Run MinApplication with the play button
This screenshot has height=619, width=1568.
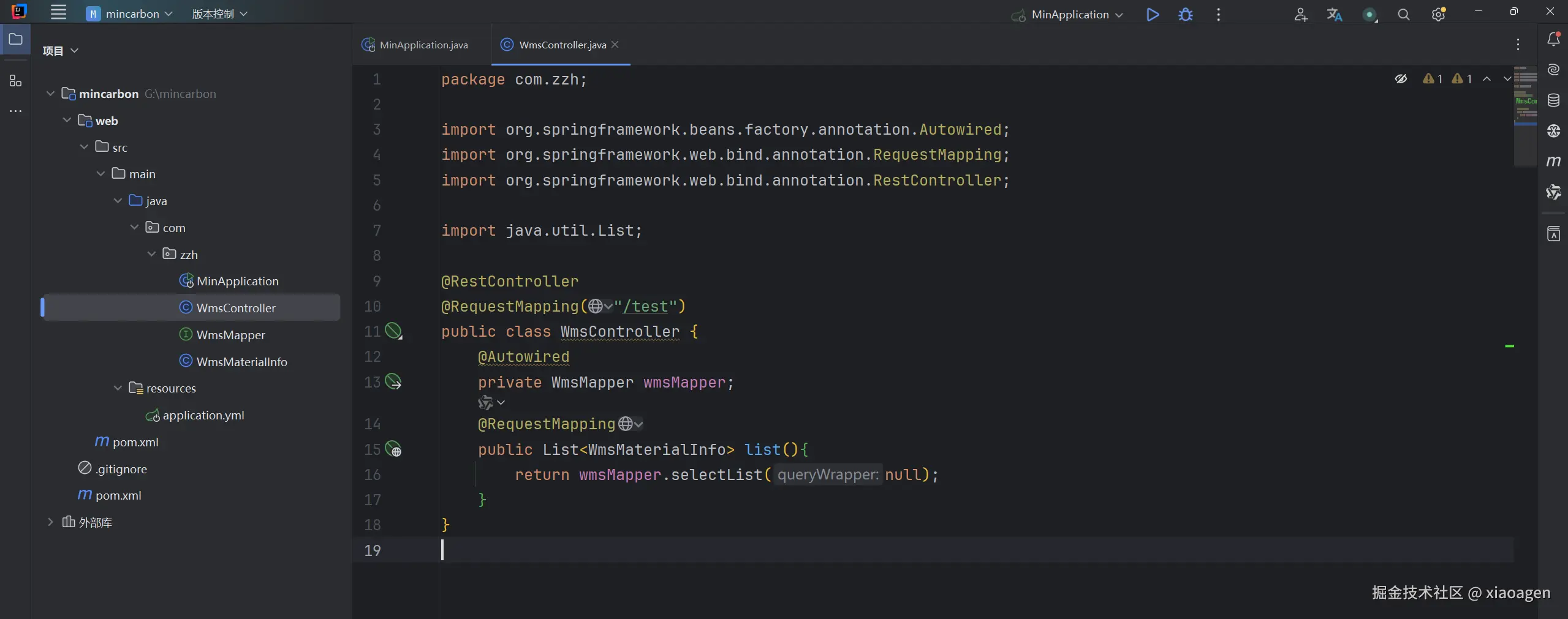click(x=1152, y=14)
